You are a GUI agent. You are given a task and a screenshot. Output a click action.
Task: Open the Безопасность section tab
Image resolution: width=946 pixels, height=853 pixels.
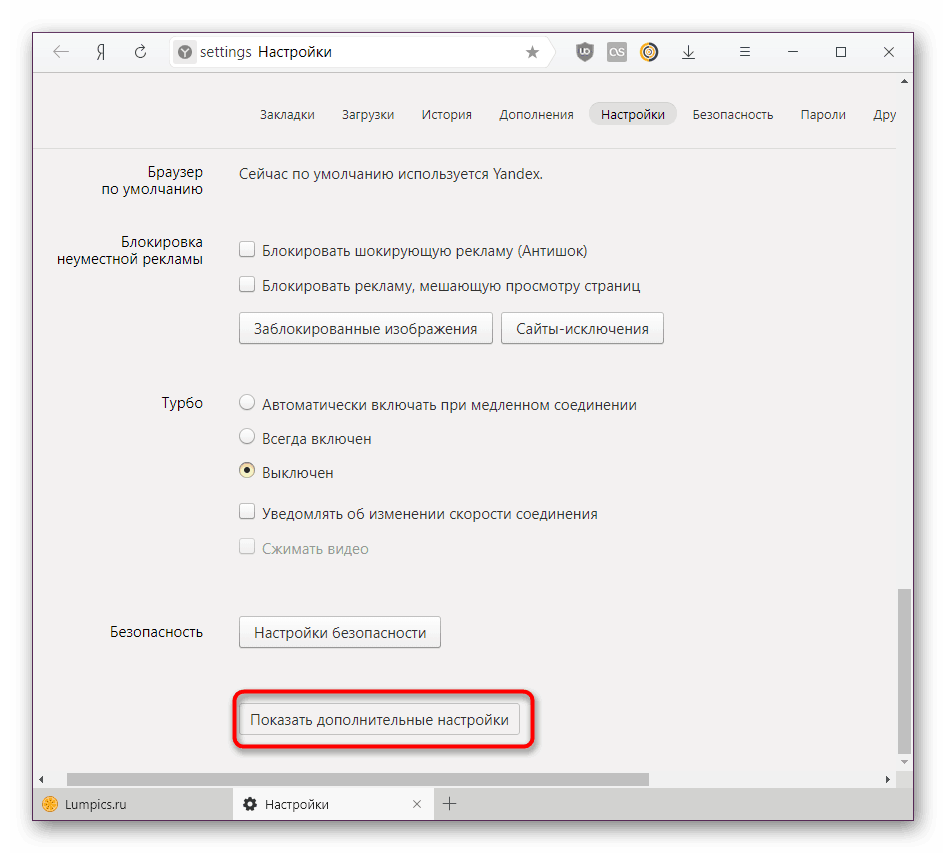[x=732, y=115]
